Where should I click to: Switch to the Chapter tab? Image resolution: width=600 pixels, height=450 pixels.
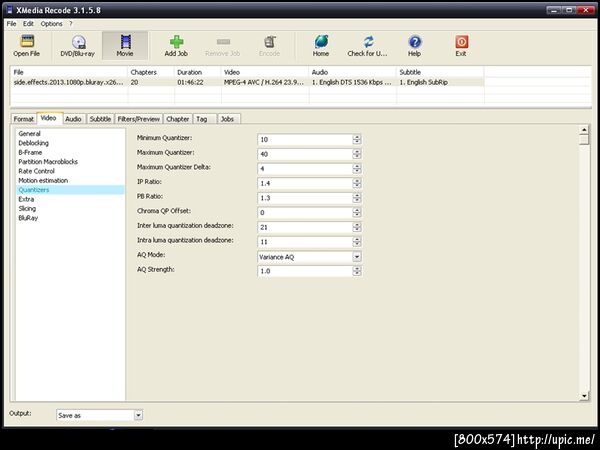178,119
